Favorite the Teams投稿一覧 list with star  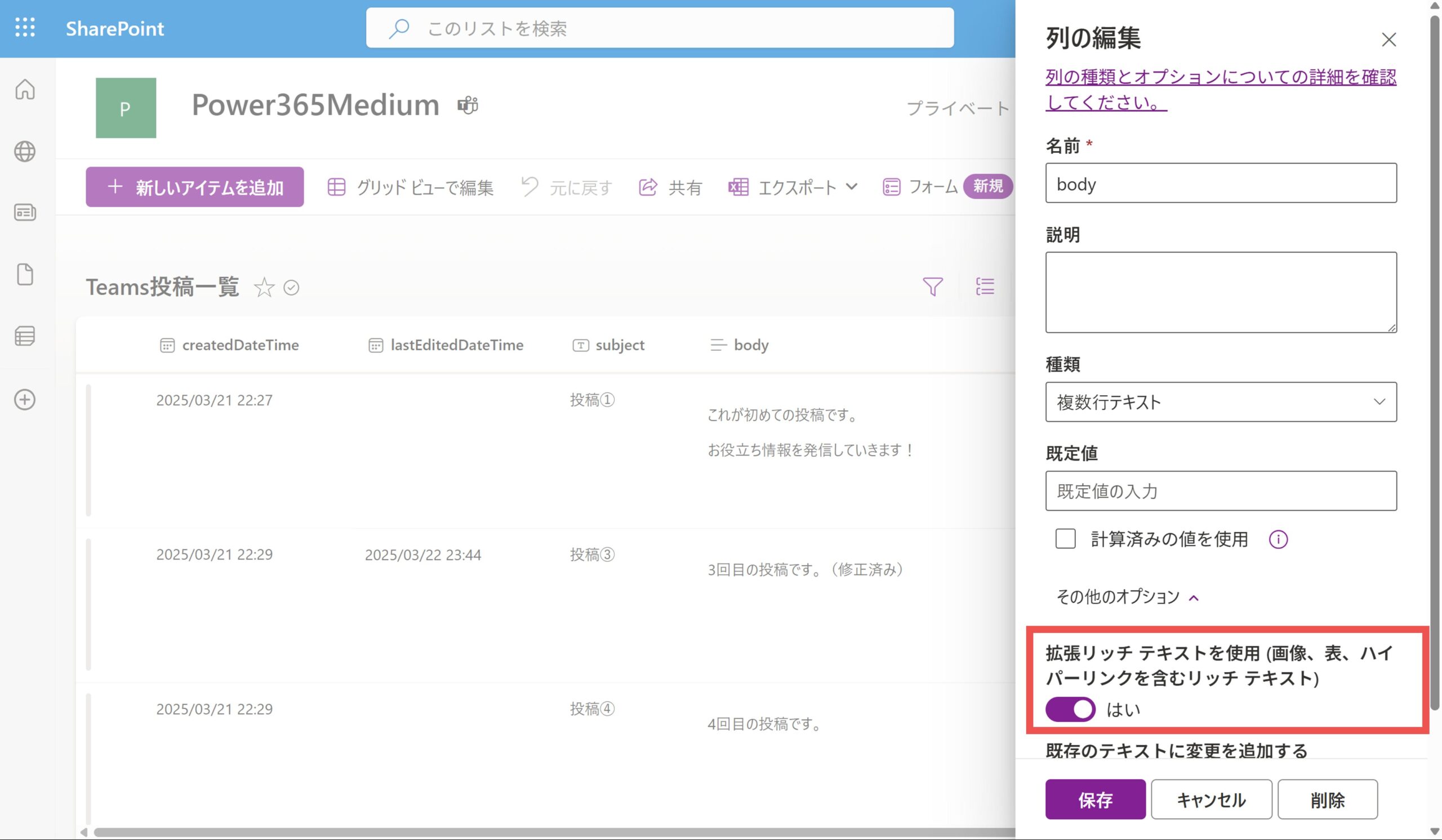(264, 288)
